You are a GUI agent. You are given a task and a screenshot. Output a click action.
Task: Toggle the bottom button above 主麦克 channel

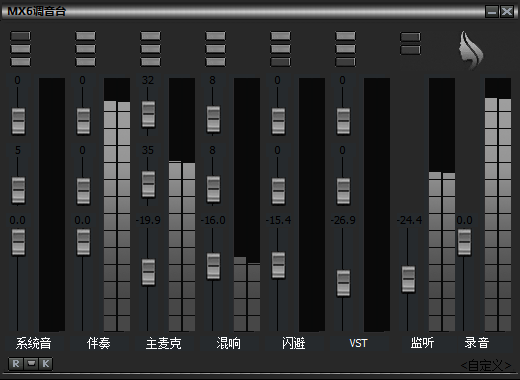(x=150, y=62)
